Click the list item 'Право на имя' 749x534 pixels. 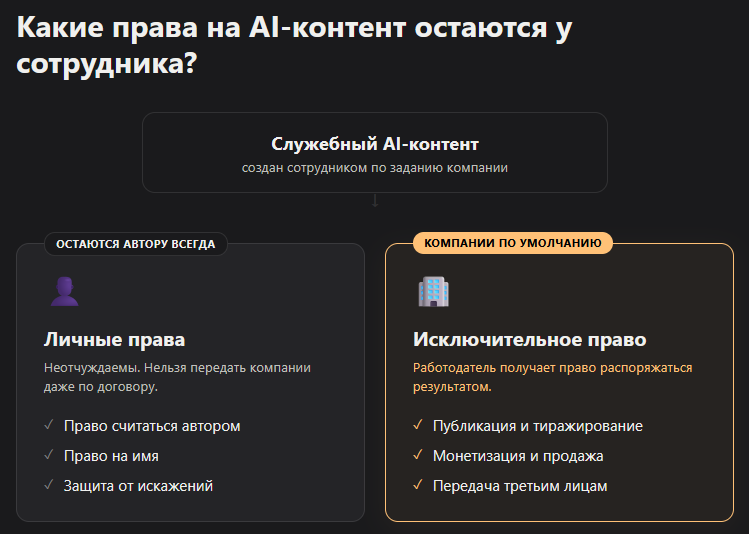(111, 456)
